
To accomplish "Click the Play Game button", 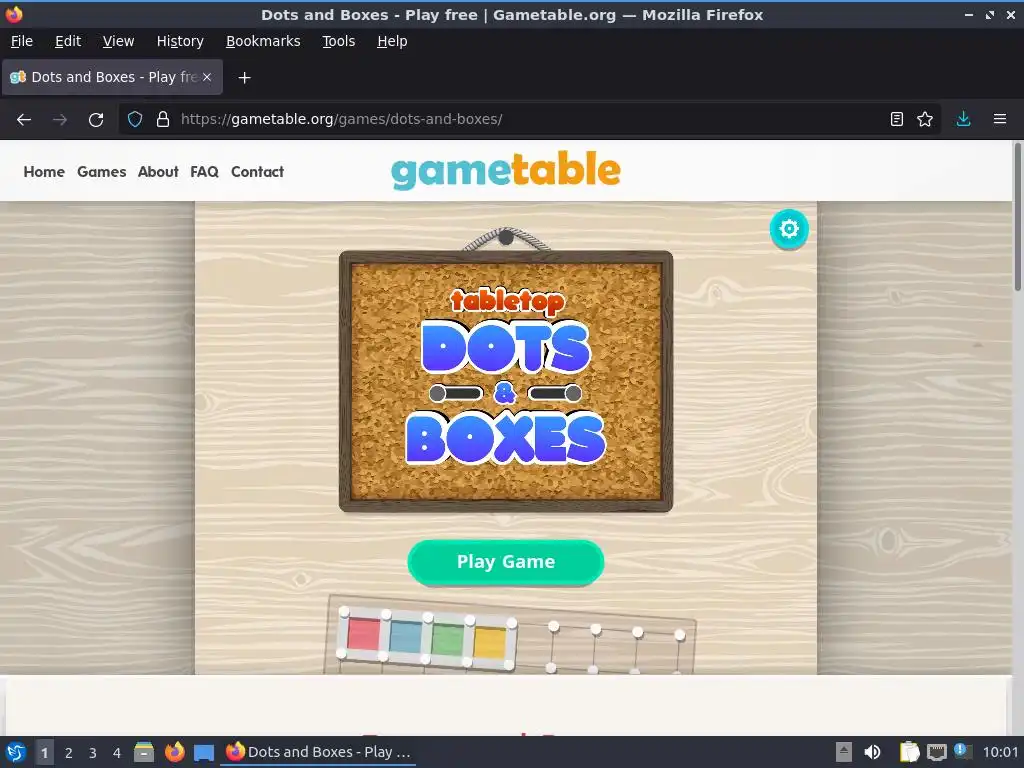I will [505, 562].
